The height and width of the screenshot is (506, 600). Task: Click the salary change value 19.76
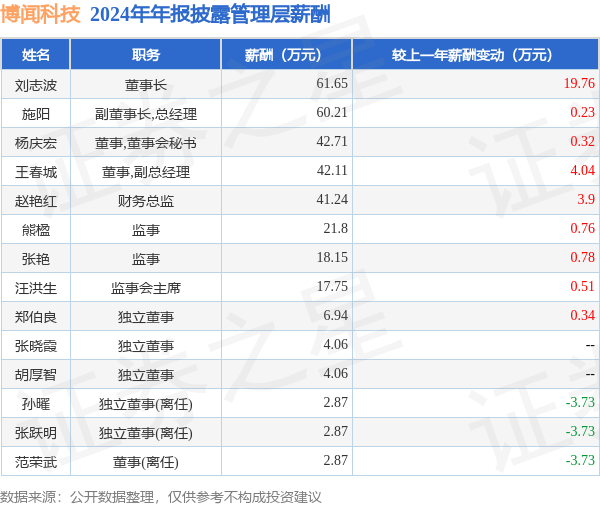579,83
